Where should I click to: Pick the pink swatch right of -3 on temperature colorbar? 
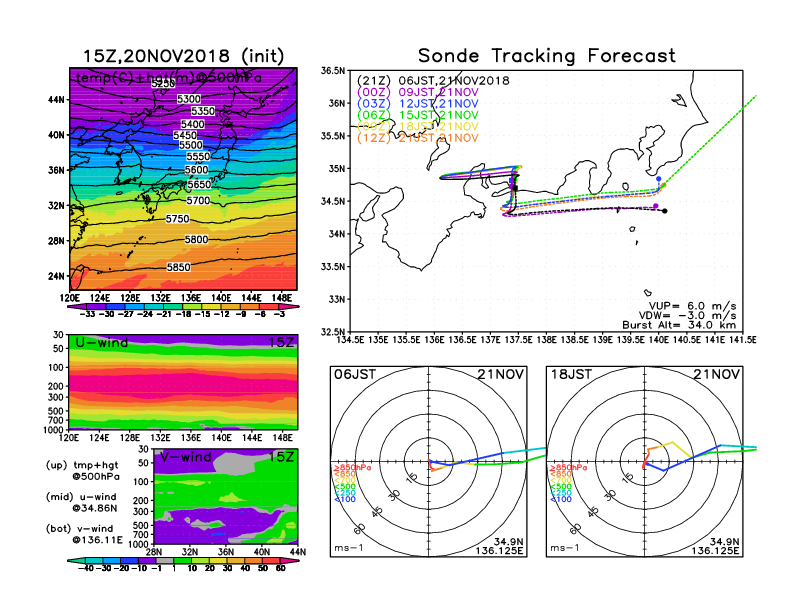[289, 306]
